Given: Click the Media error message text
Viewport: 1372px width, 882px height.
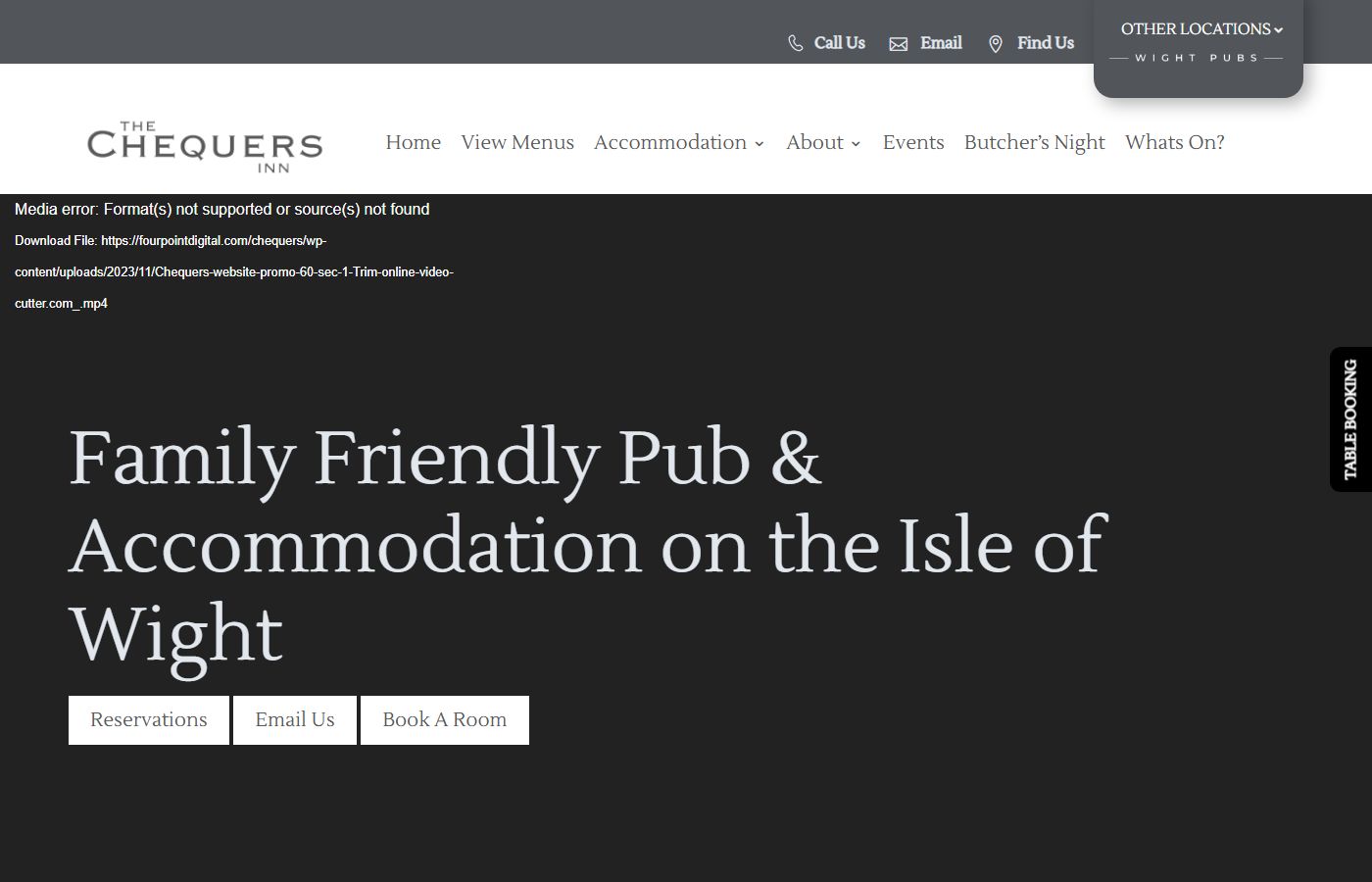Looking at the screenshot, I should point(221,209).
